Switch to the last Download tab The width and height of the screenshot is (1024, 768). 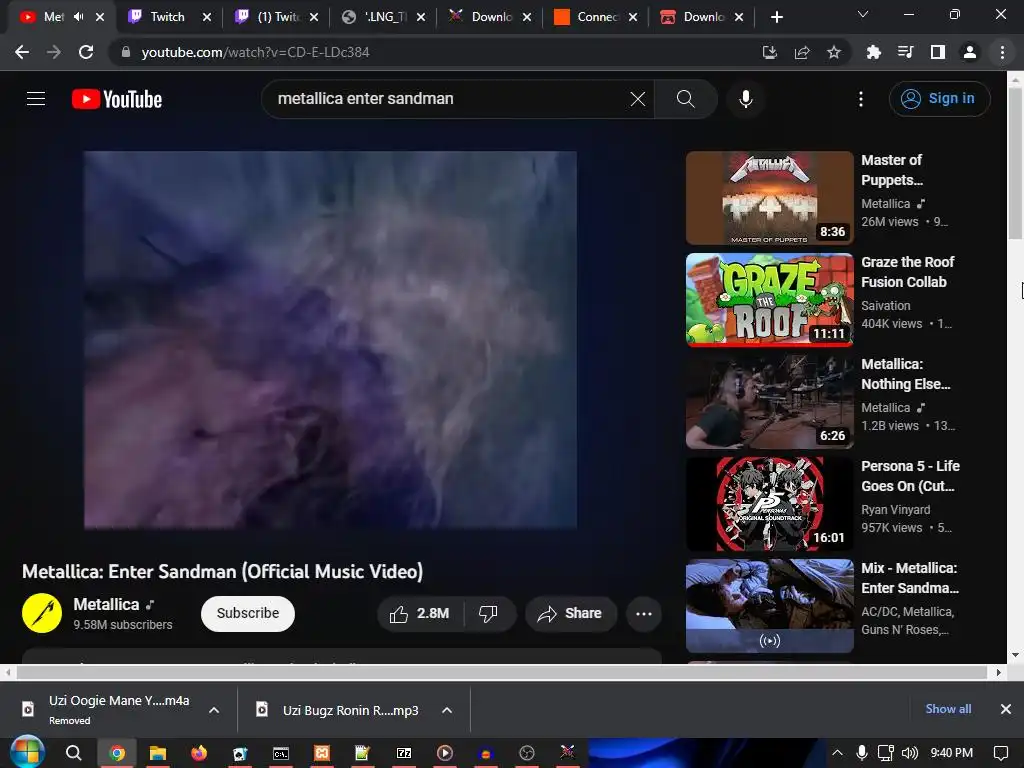pyautogui.click(x=703, y=17)
